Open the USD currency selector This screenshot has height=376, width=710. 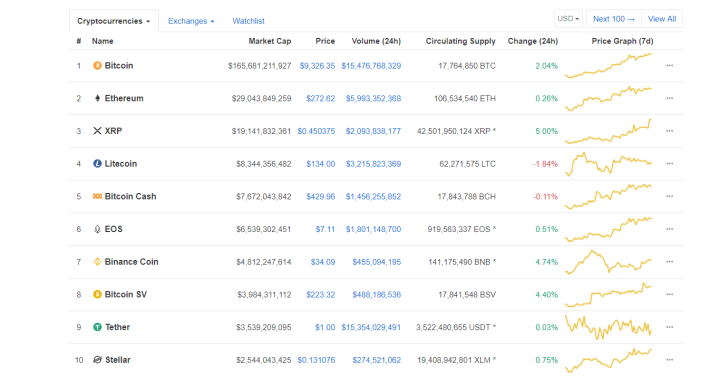point(568,19)
